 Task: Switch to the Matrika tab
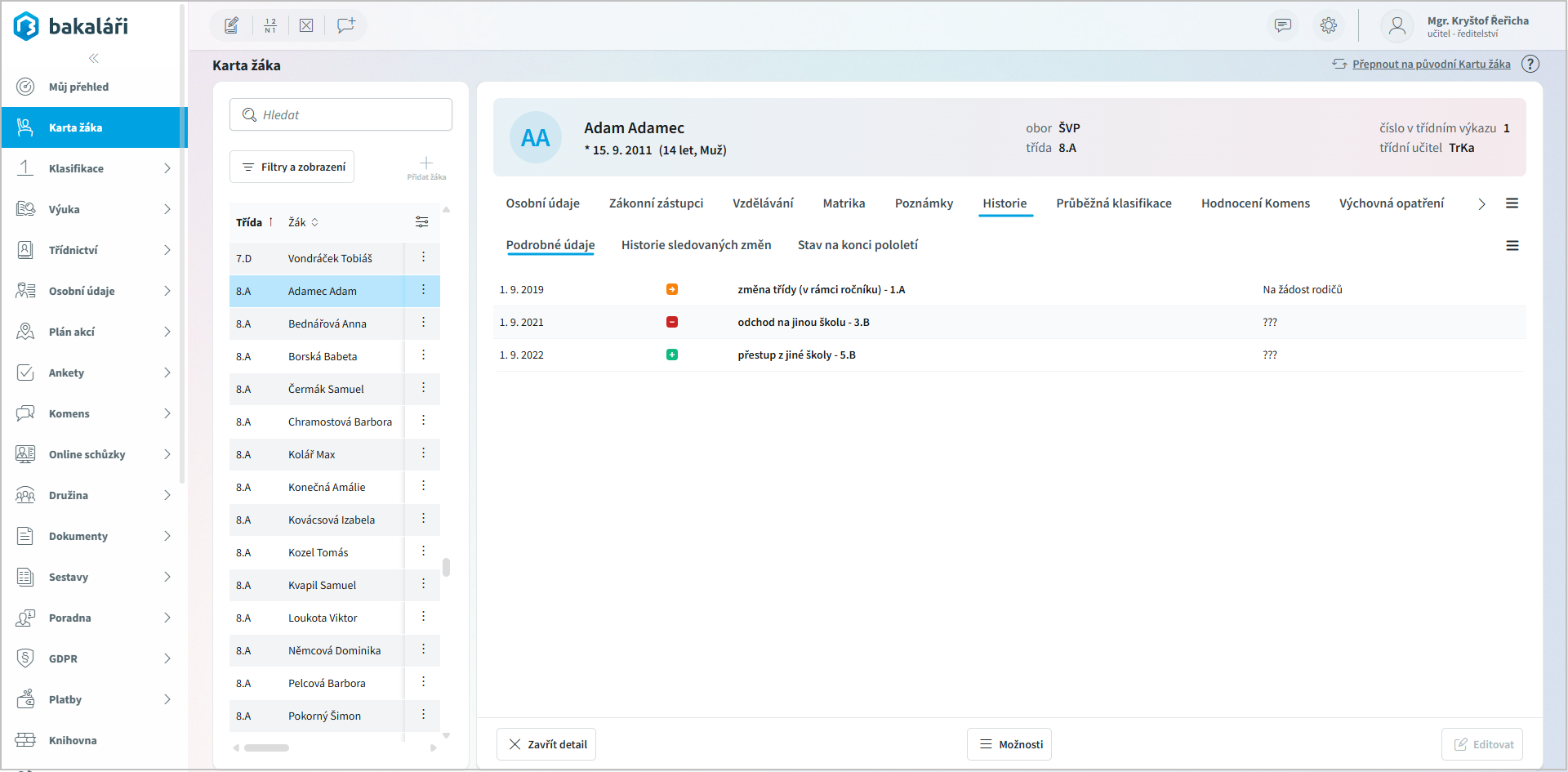[x=844, y=203]
